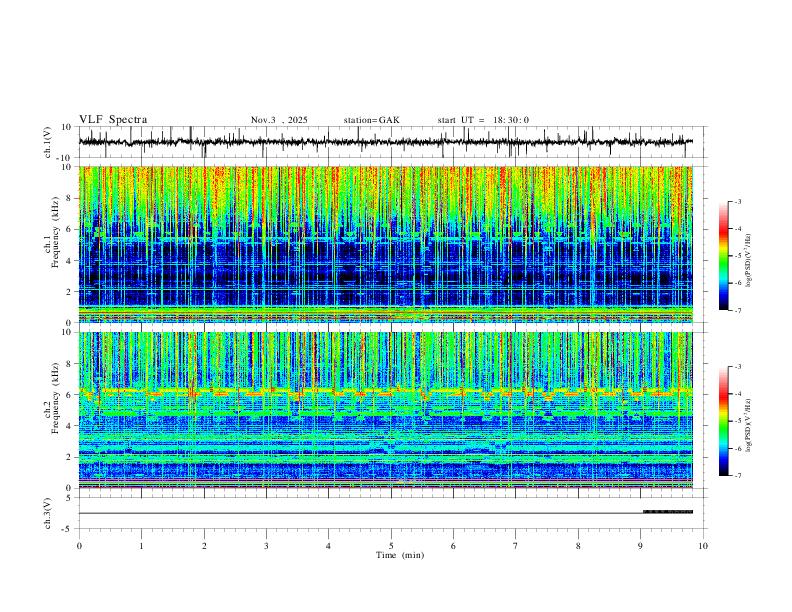Screen dimensions: 792x612
Task: Click the black ch.3 signal block near minute 9
Action: [668, 512]
